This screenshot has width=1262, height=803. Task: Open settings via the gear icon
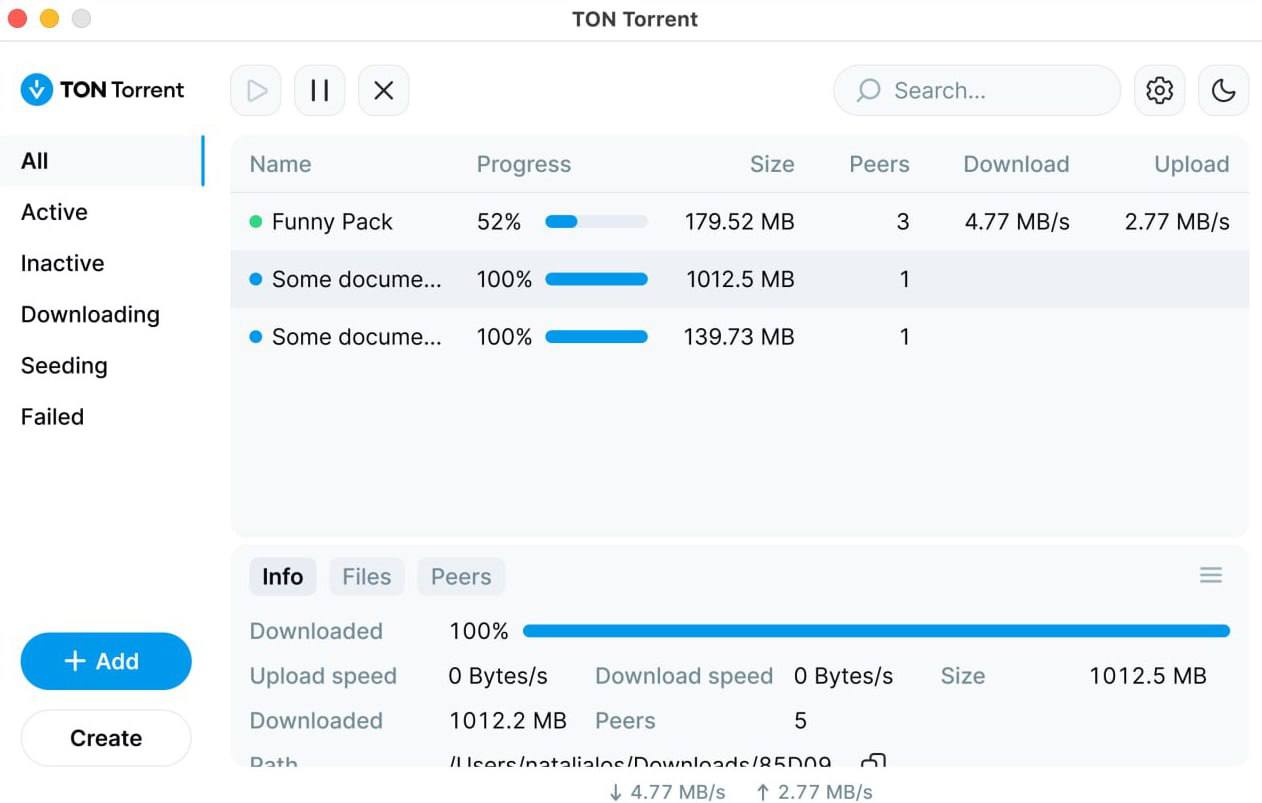pos(1159,91)
